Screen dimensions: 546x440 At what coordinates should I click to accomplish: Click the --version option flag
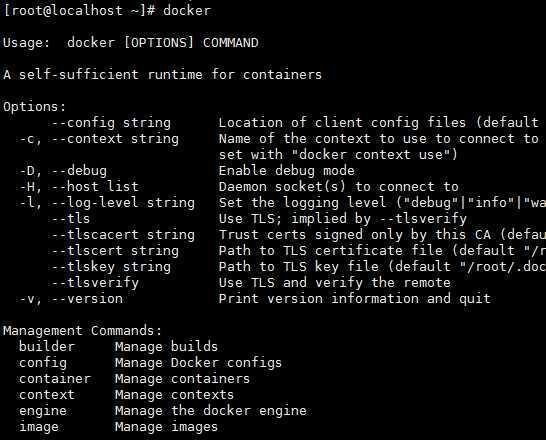(x=87, y=299)
